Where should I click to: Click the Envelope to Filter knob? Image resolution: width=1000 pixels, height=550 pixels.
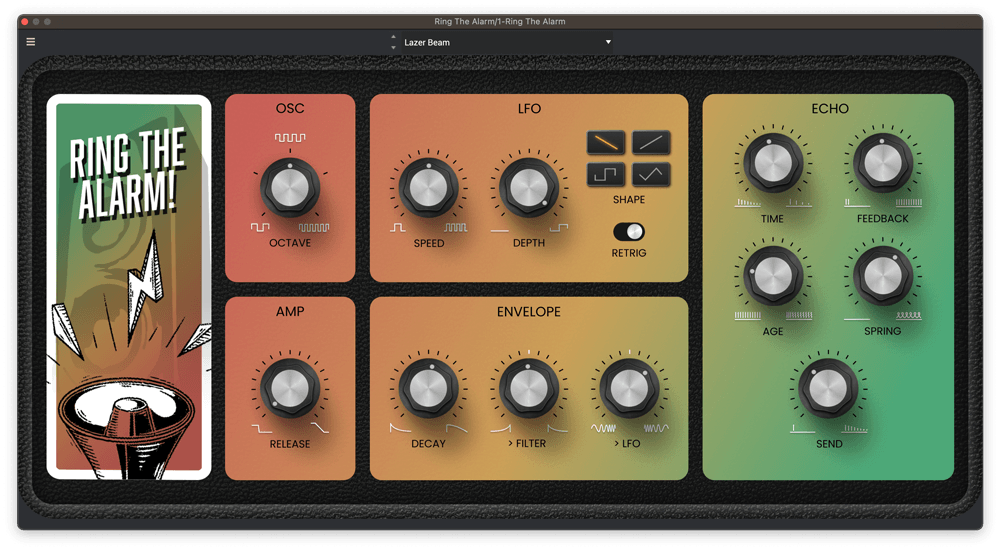coord(529,388)
